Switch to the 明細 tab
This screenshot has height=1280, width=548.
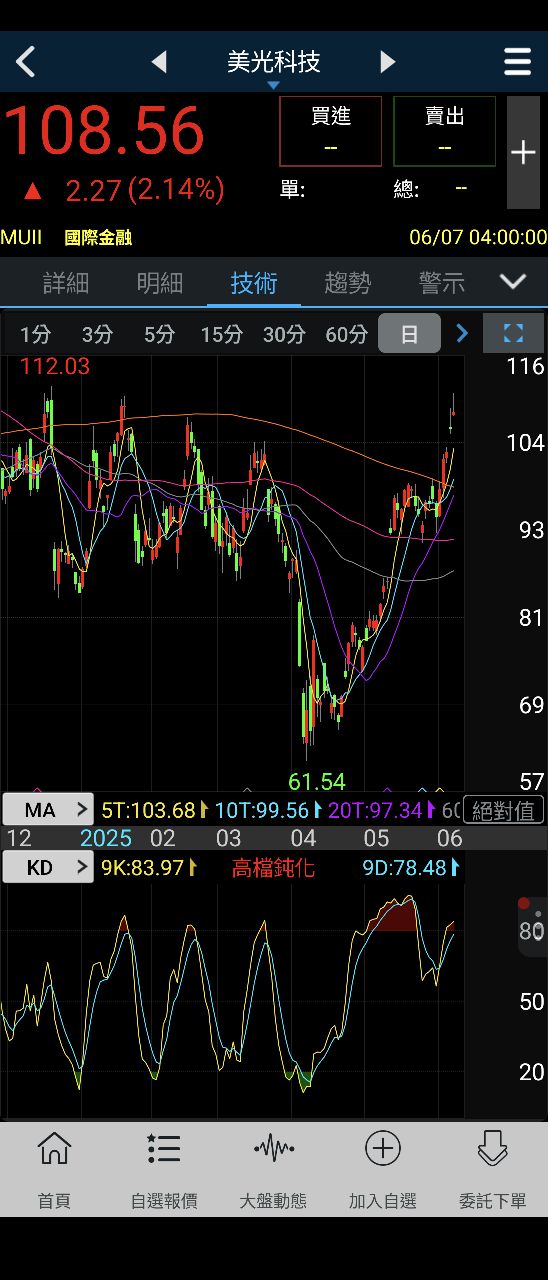point(160,283)
